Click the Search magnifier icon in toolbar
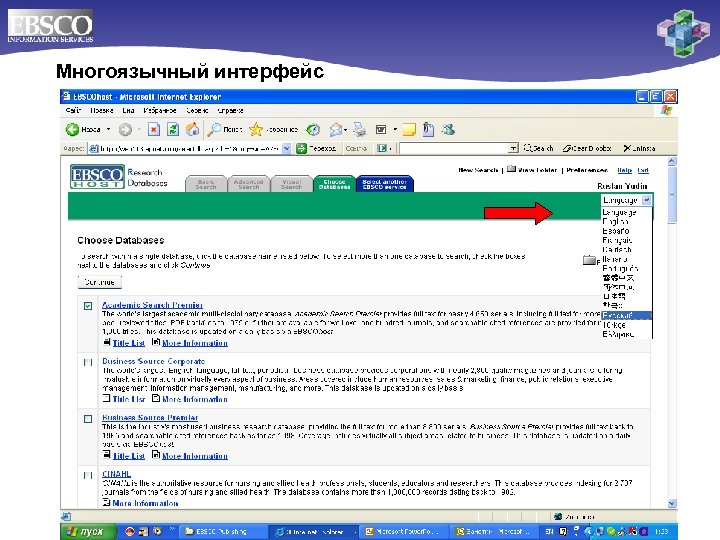The image size is (720, 540). (x=214, y=130)
